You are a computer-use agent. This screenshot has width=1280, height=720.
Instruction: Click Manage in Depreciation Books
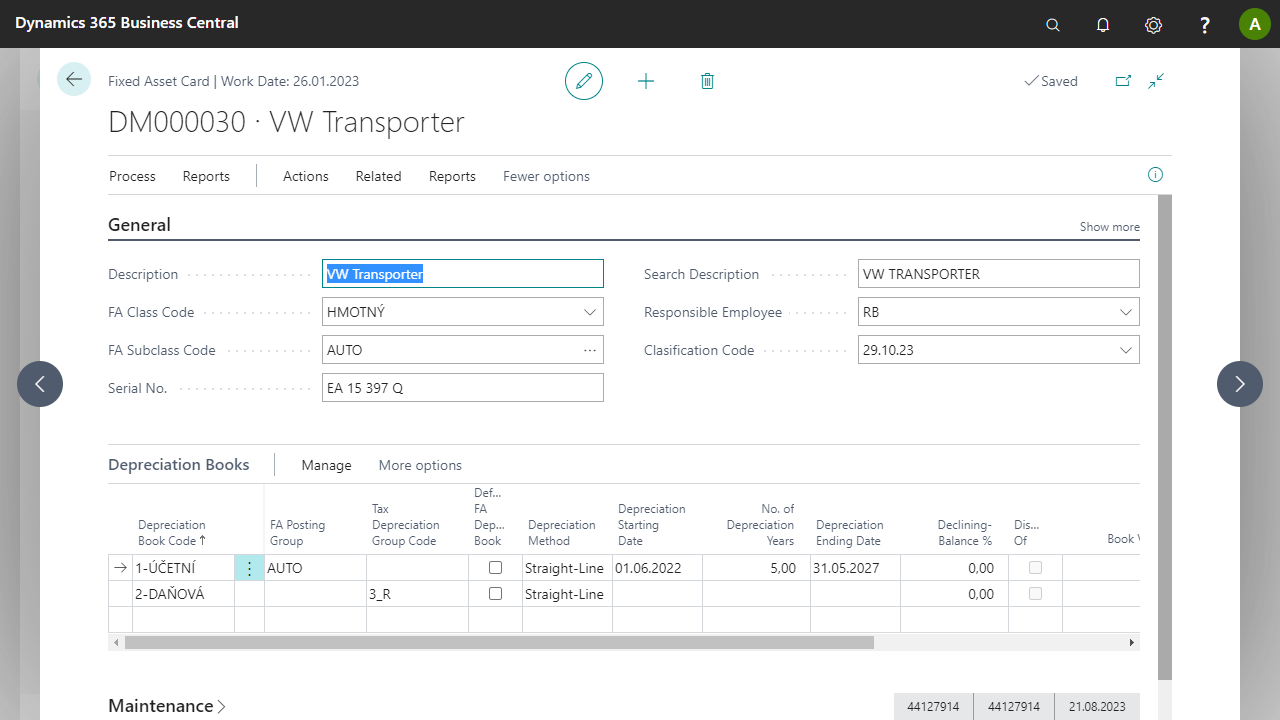(x=326, y=465)
